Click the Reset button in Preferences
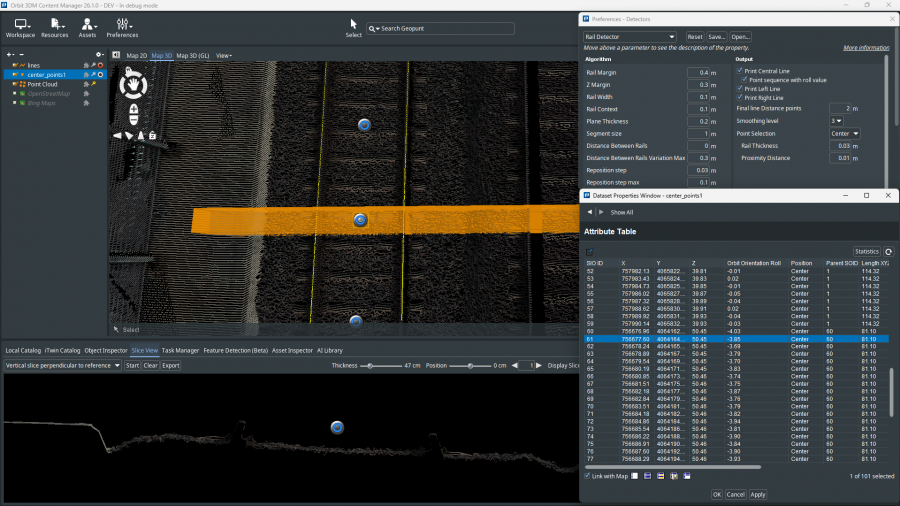Image resolution: width=900 pixels, height=506 pixels. tap(695, 37)
